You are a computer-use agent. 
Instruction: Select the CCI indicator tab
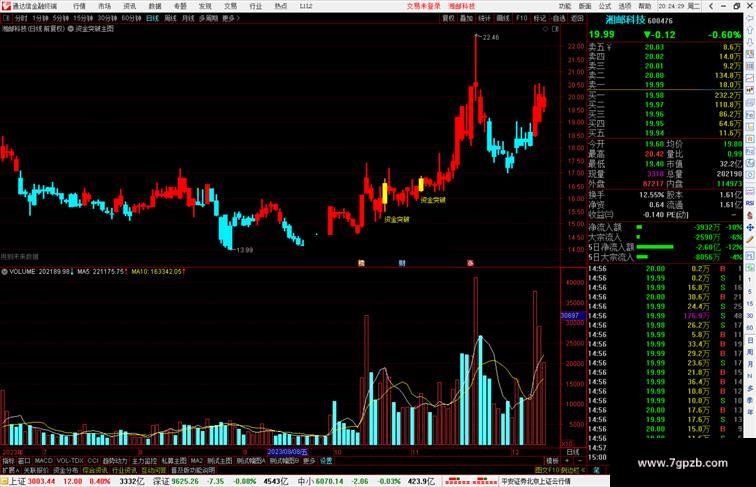[x=93, y=461]
